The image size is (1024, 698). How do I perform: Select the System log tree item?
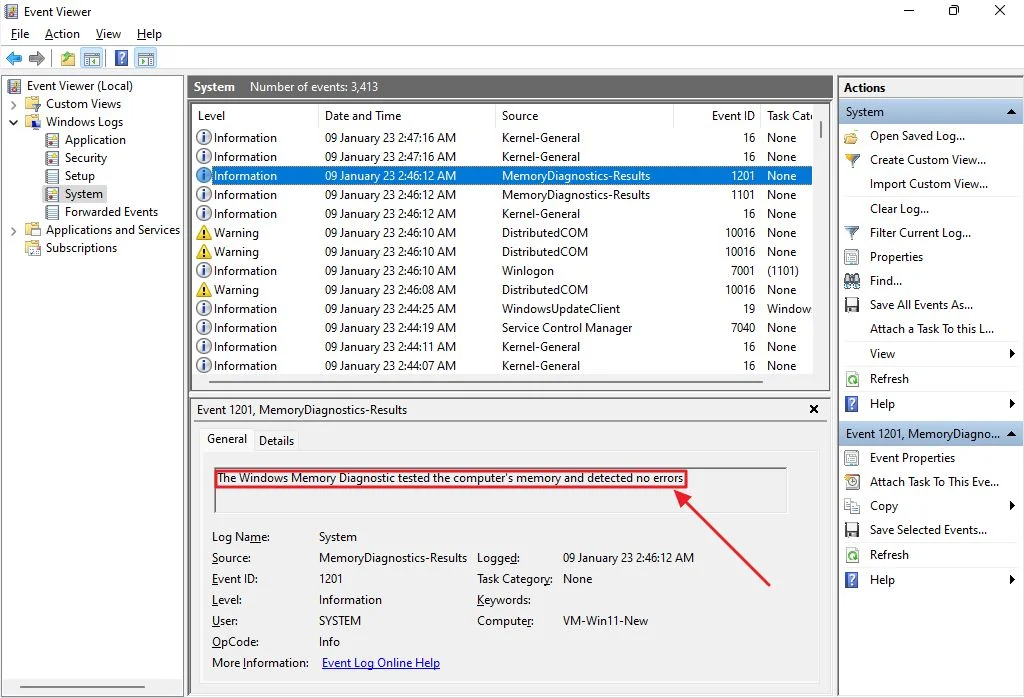[84, 194]
